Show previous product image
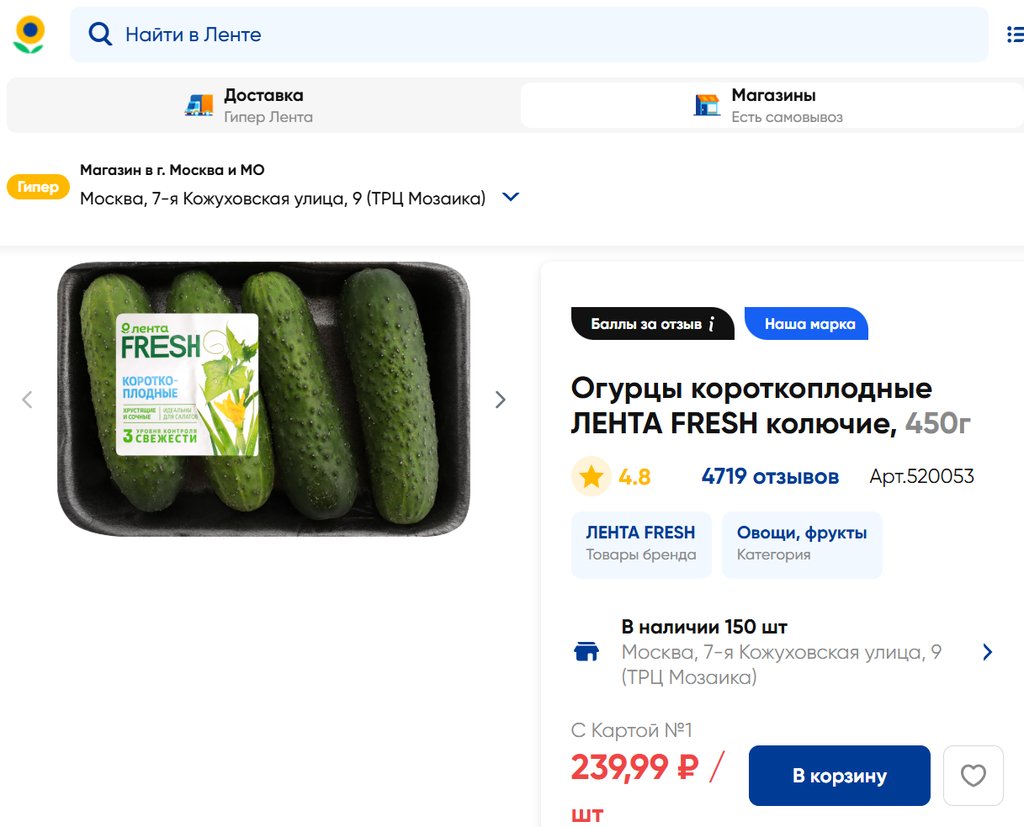Screen dimensions: 1024x827 click(27, 400)
